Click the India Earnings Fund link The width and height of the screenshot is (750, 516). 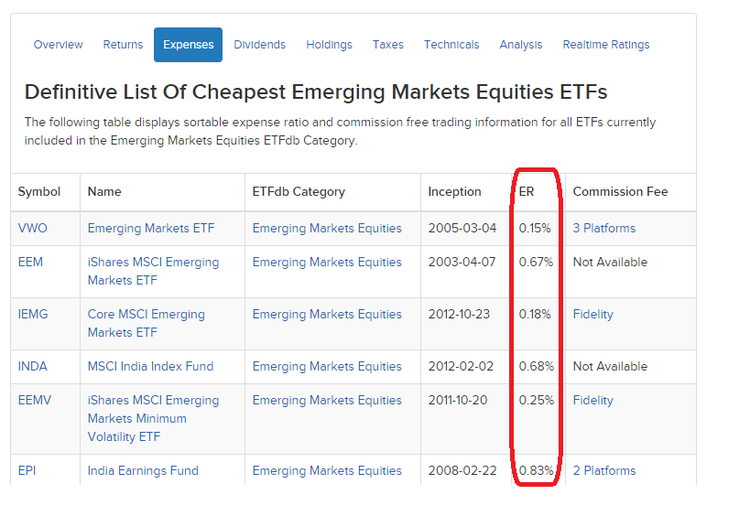(143, 470)
